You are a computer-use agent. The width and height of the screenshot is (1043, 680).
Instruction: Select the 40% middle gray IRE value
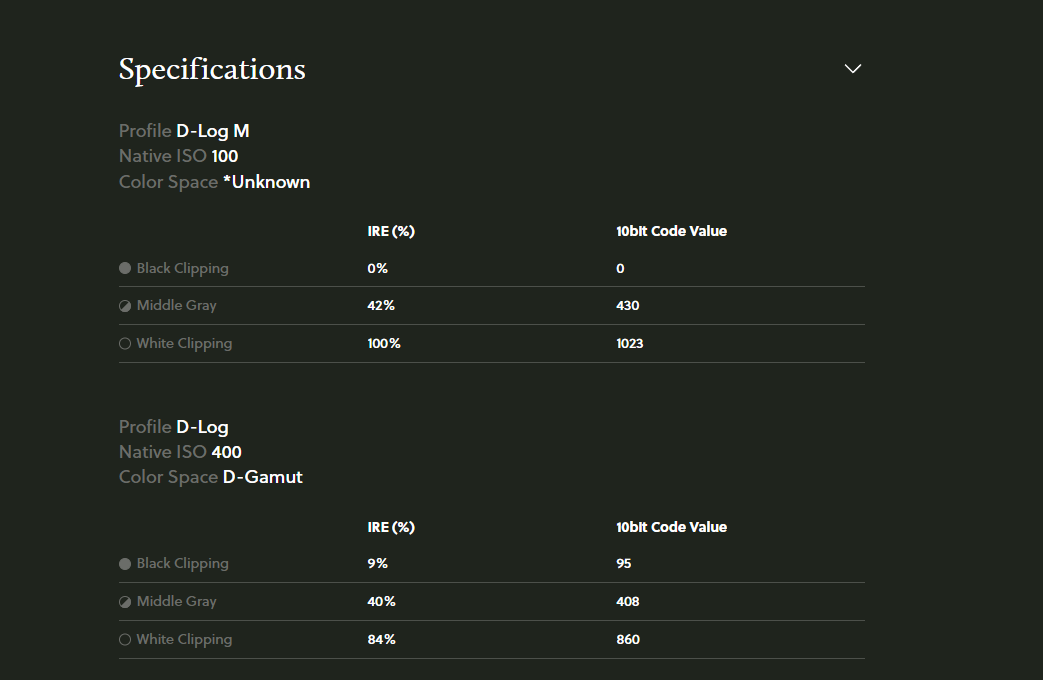(x=381, y=601)
